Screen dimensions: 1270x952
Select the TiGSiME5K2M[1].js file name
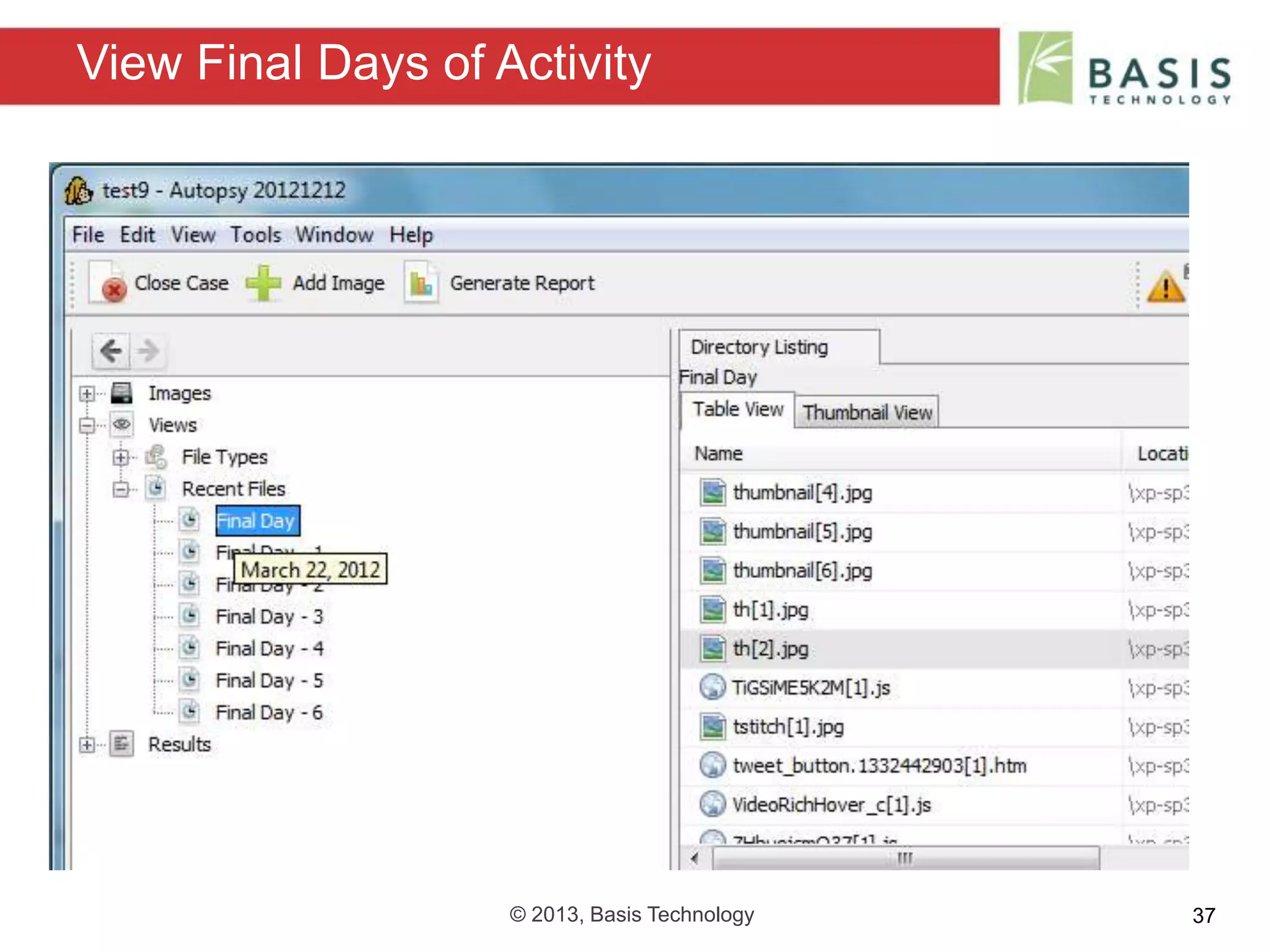(811, 688)
